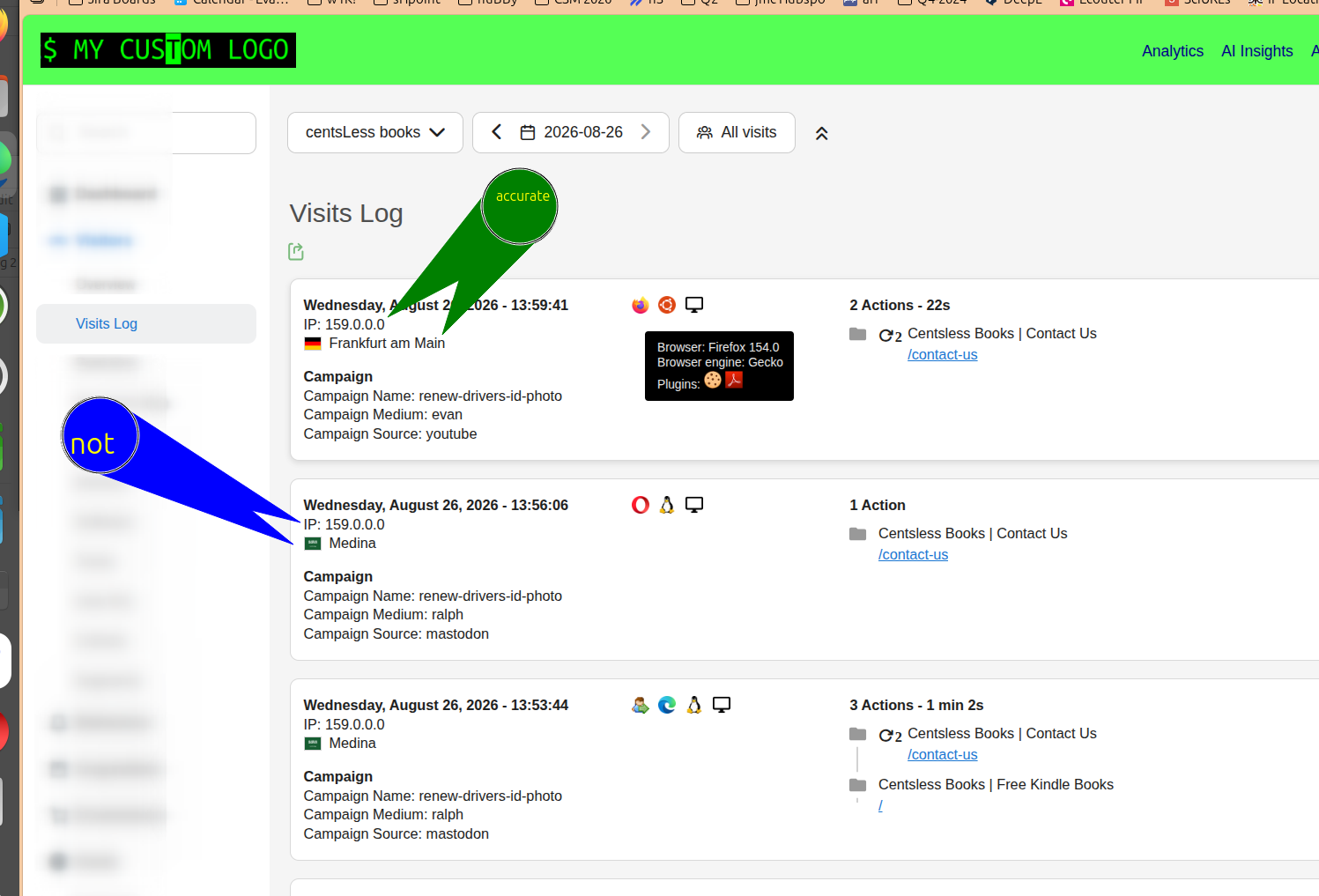Viewport: 1319px width, 896px height.
Task: Collapse the top controls with double chevron
Action: click(822, 134)
